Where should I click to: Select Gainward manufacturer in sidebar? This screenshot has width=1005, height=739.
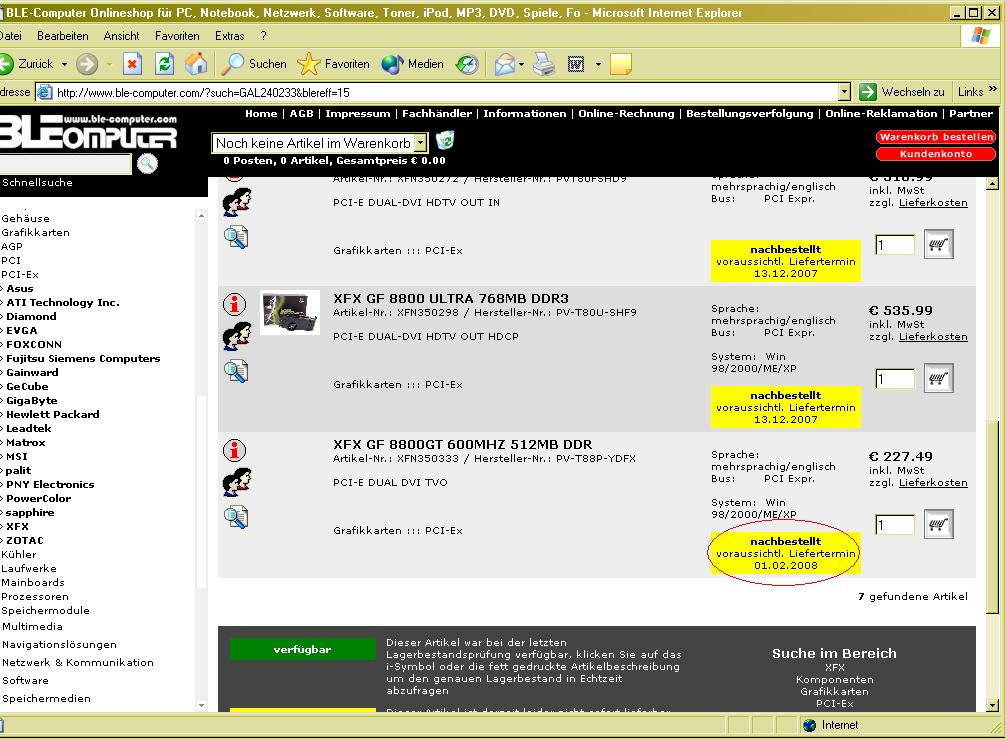tap(32, 372)
